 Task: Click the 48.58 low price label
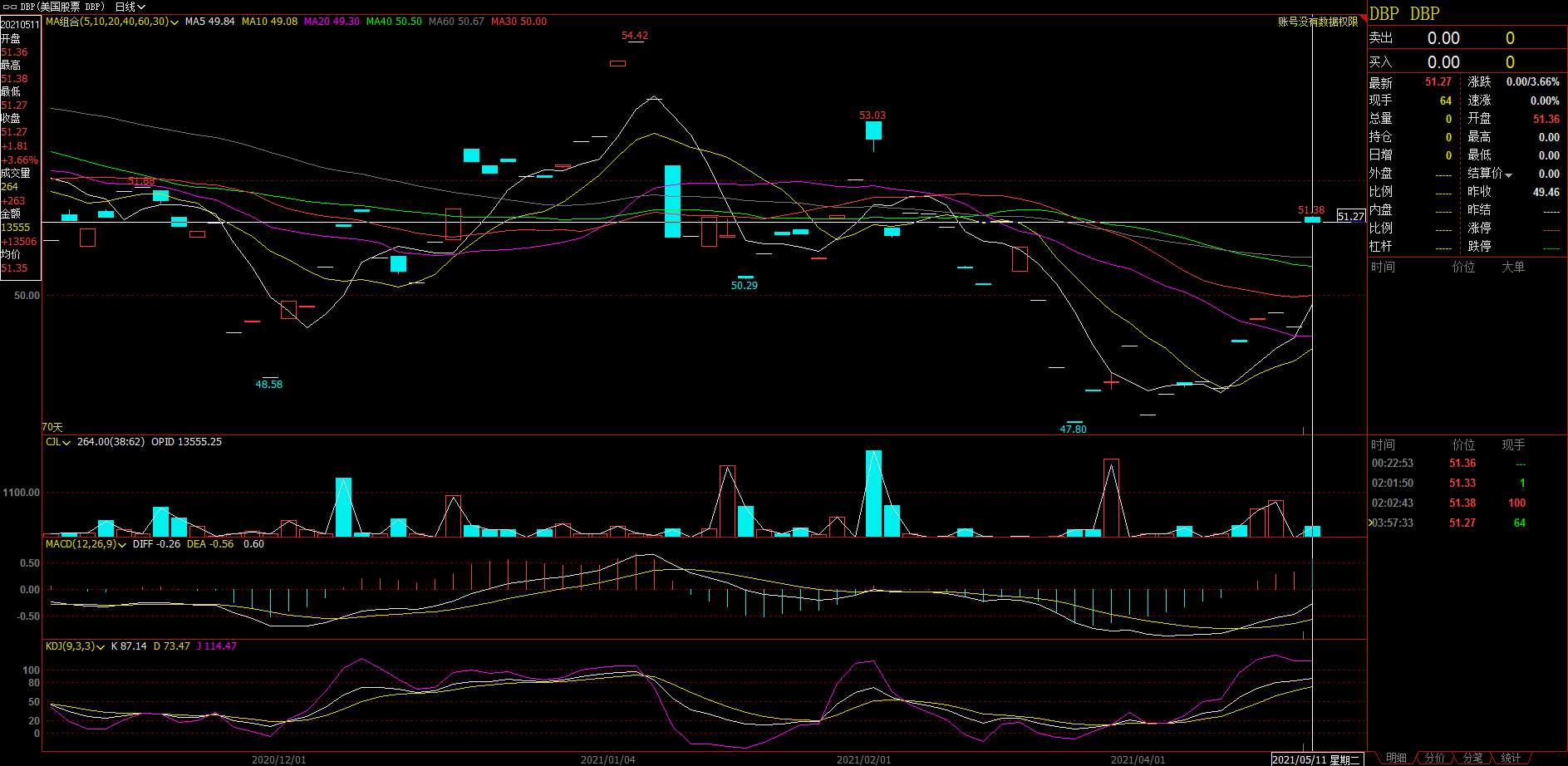(268, 384)
